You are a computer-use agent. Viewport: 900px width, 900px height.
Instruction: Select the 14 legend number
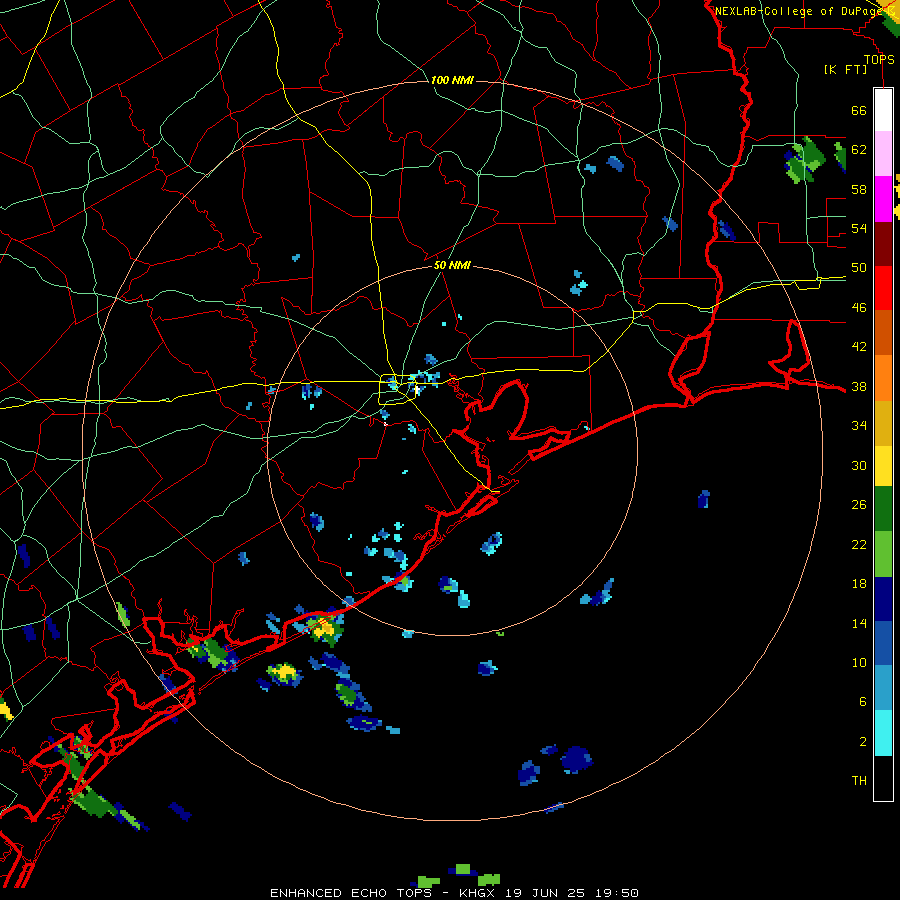click(x=859, y=623)
